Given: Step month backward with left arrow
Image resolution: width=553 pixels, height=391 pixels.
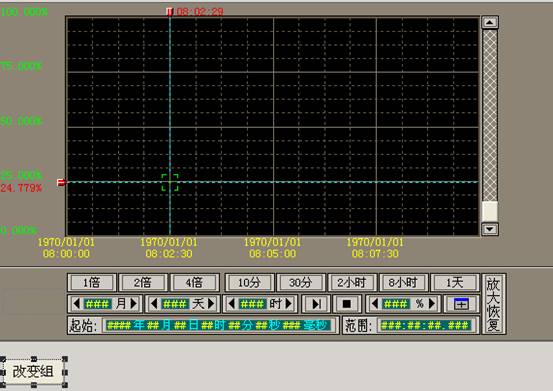Looking at the screenshot, I should click(x=76, y=304).
